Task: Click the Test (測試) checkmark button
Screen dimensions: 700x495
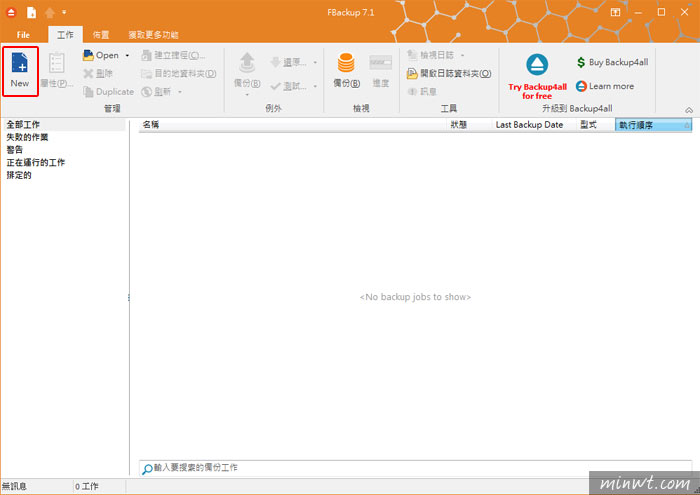Action: tap(288, 86)
